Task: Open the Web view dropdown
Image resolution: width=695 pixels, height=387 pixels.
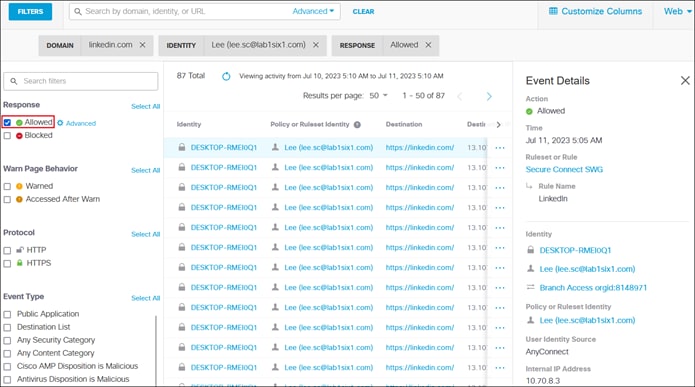Action: 677,12
